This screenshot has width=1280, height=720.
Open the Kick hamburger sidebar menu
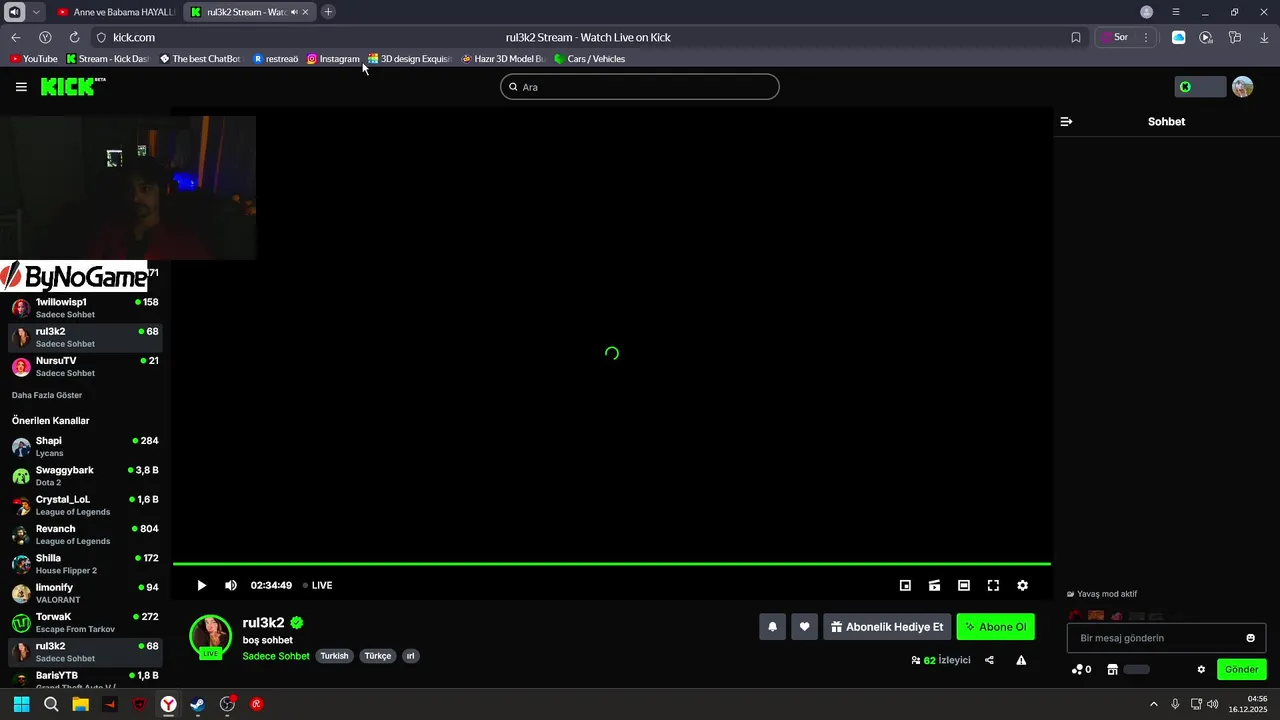21,87
